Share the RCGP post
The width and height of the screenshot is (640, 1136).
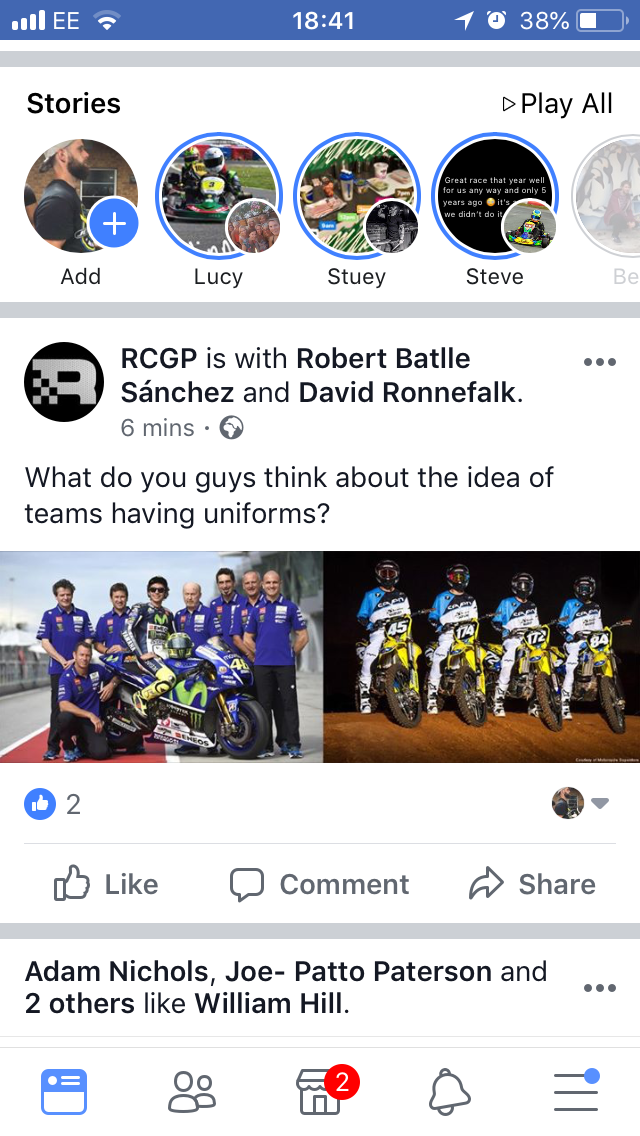(x=532, y=884)
